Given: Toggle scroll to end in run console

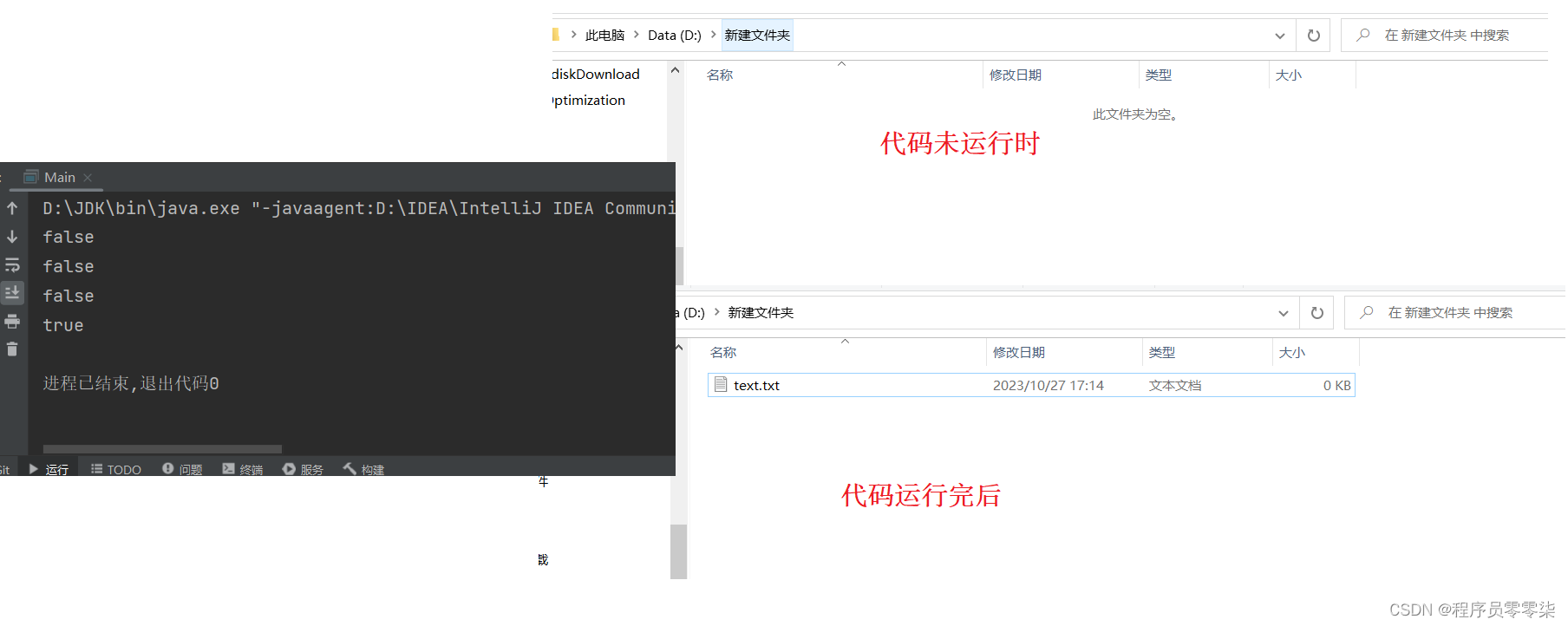Looking at the screenshot, I should click(x=12, y=292).
